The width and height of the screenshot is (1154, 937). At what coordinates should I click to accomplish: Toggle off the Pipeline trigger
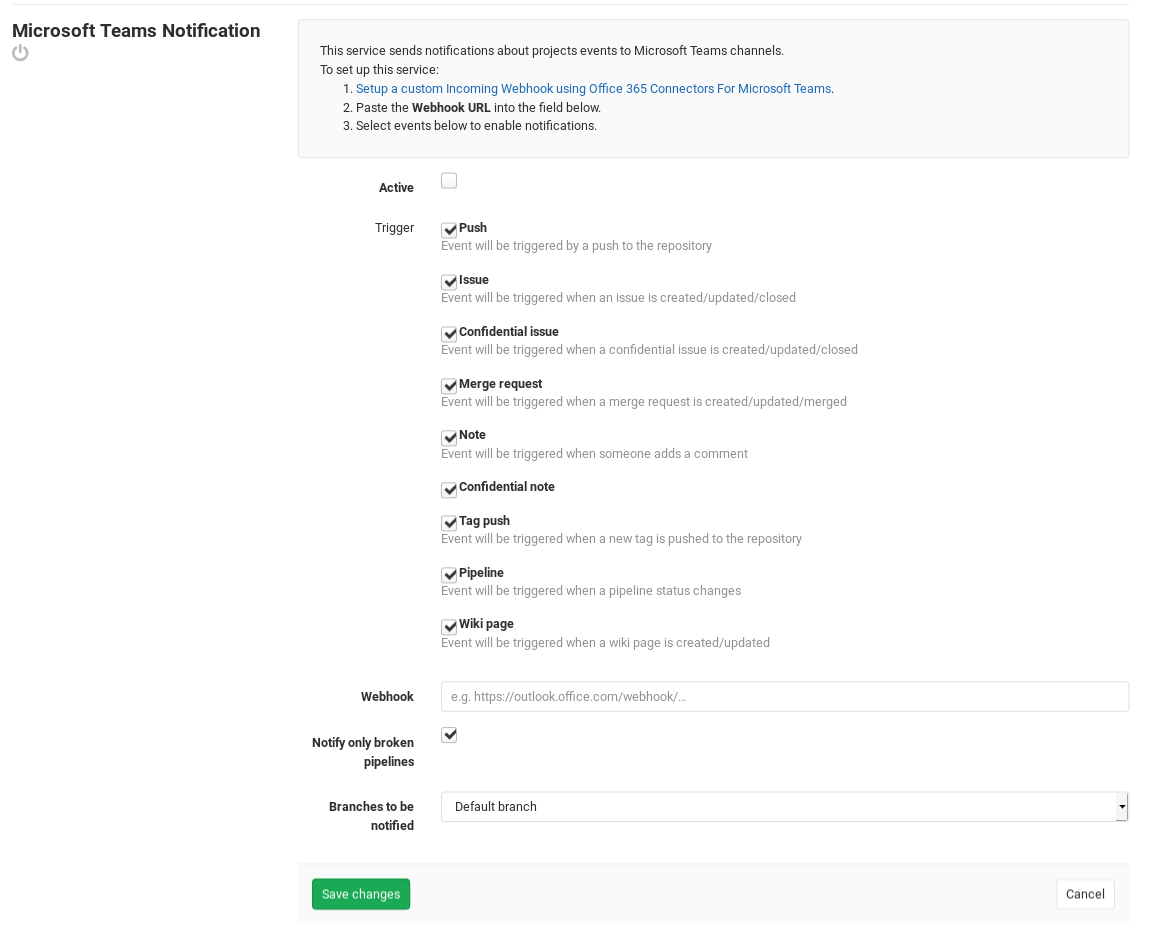[x=449, y=574]
